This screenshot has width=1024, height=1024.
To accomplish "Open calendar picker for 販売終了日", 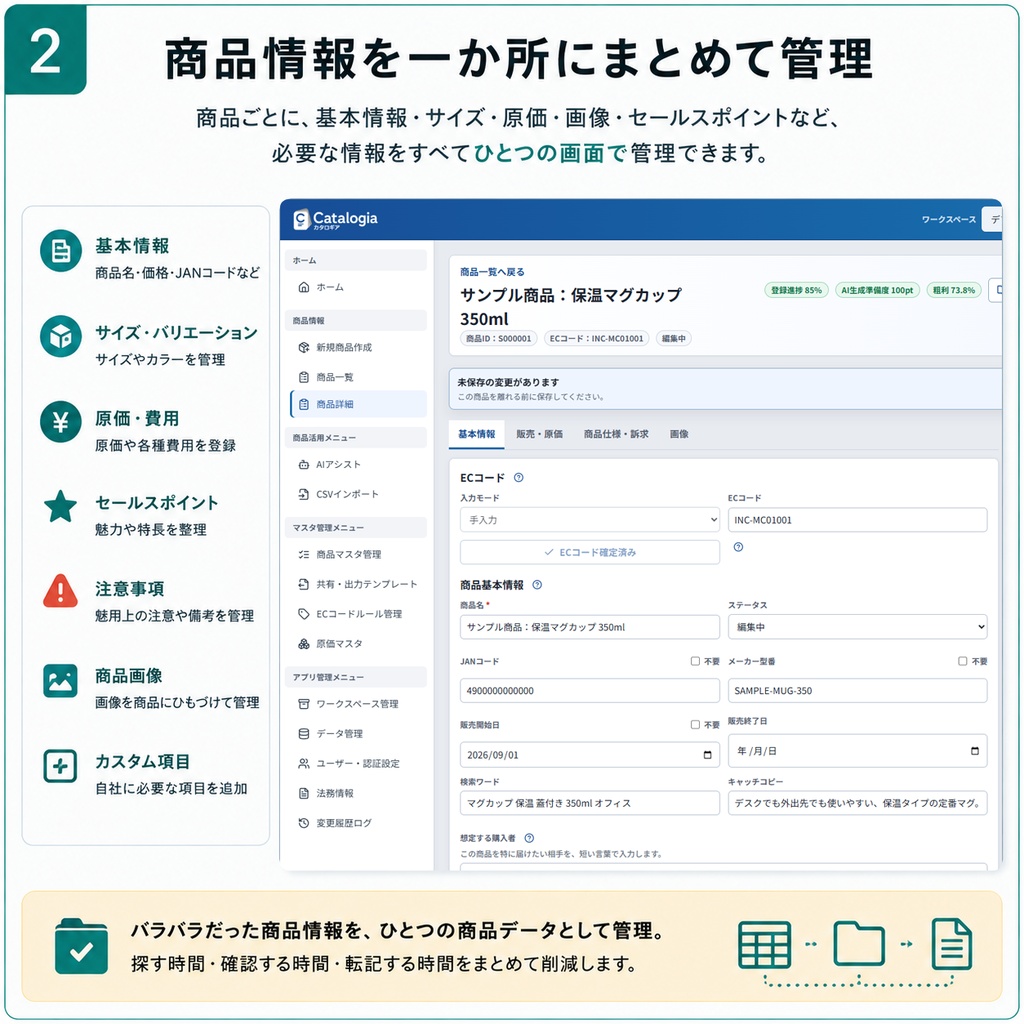I will click(975, 751).
